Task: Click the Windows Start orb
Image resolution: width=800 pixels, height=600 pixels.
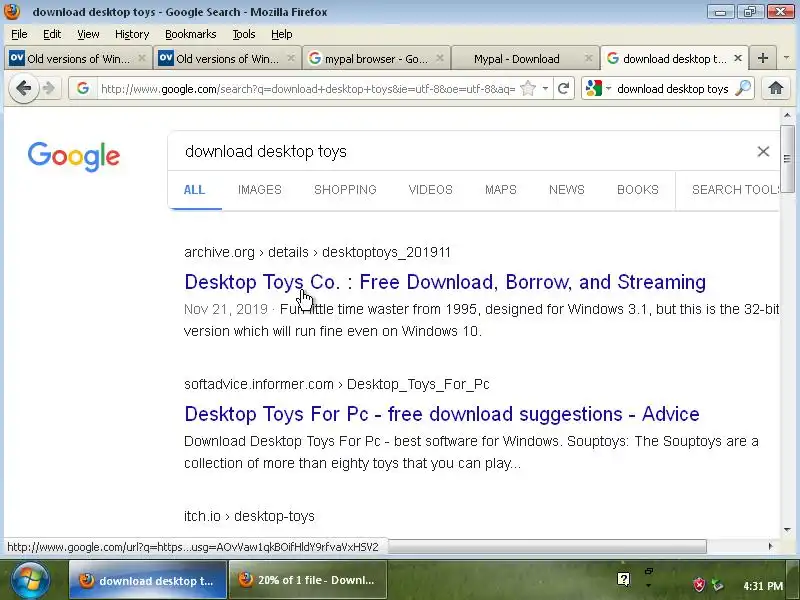Action: [31, 580]
